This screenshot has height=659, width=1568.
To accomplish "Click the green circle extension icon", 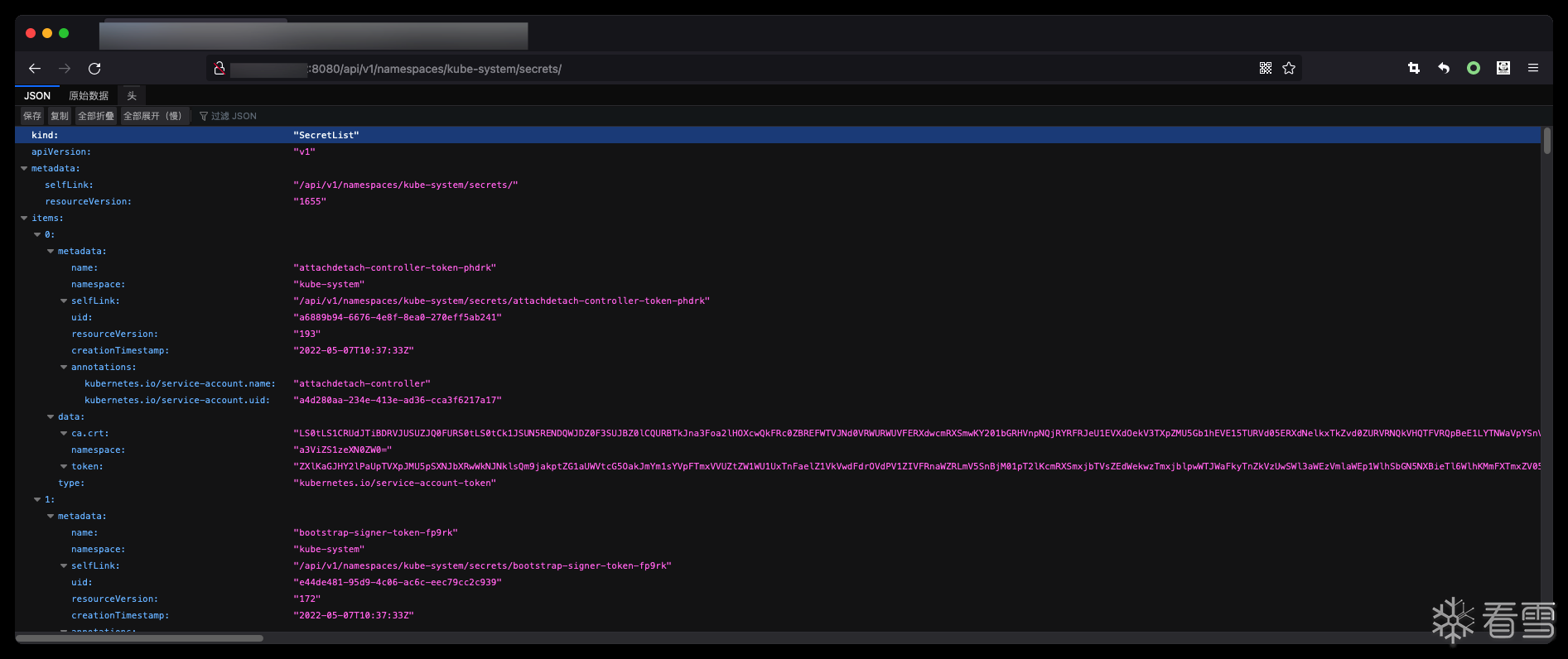I will [x=1474, y=69].
